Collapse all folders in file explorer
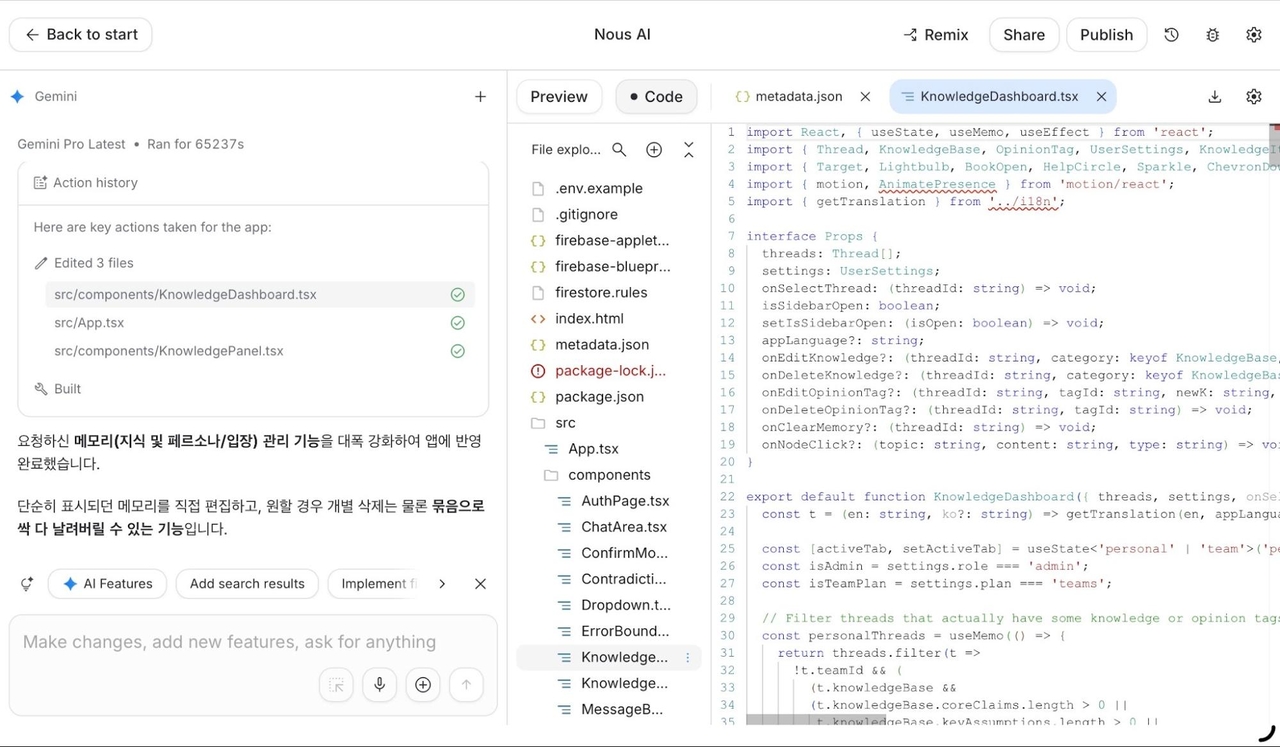Viewport: 1280px width, 747px height. pos(689,150)
